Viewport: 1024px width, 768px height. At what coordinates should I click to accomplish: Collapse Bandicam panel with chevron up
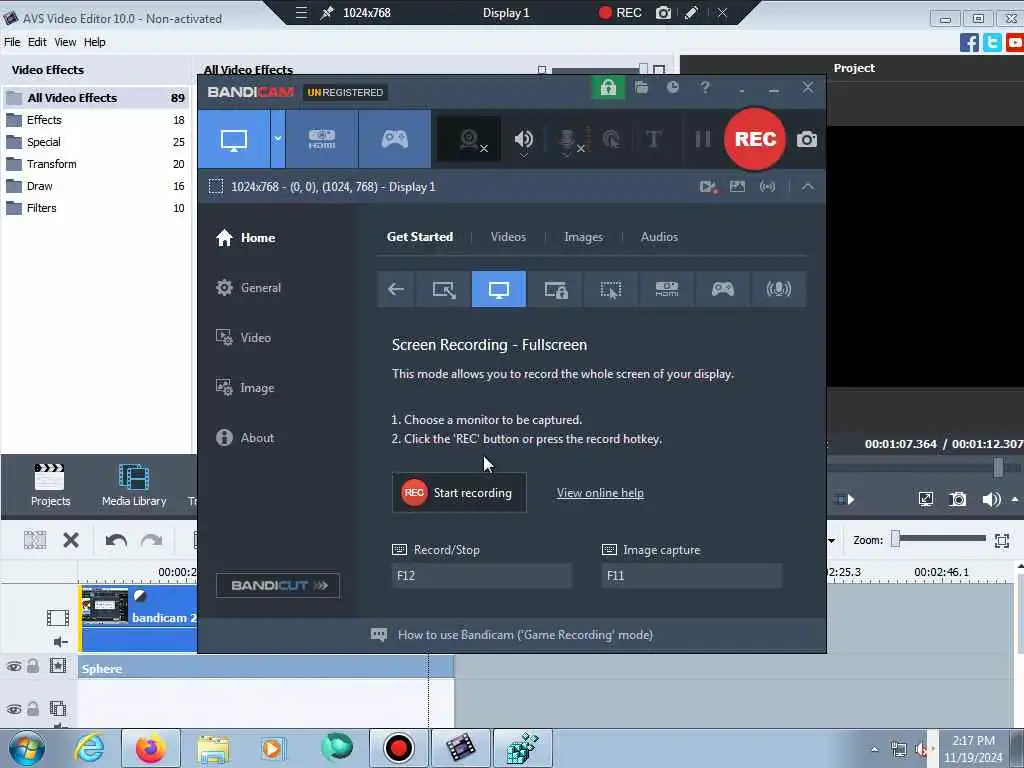pos(808,187)
